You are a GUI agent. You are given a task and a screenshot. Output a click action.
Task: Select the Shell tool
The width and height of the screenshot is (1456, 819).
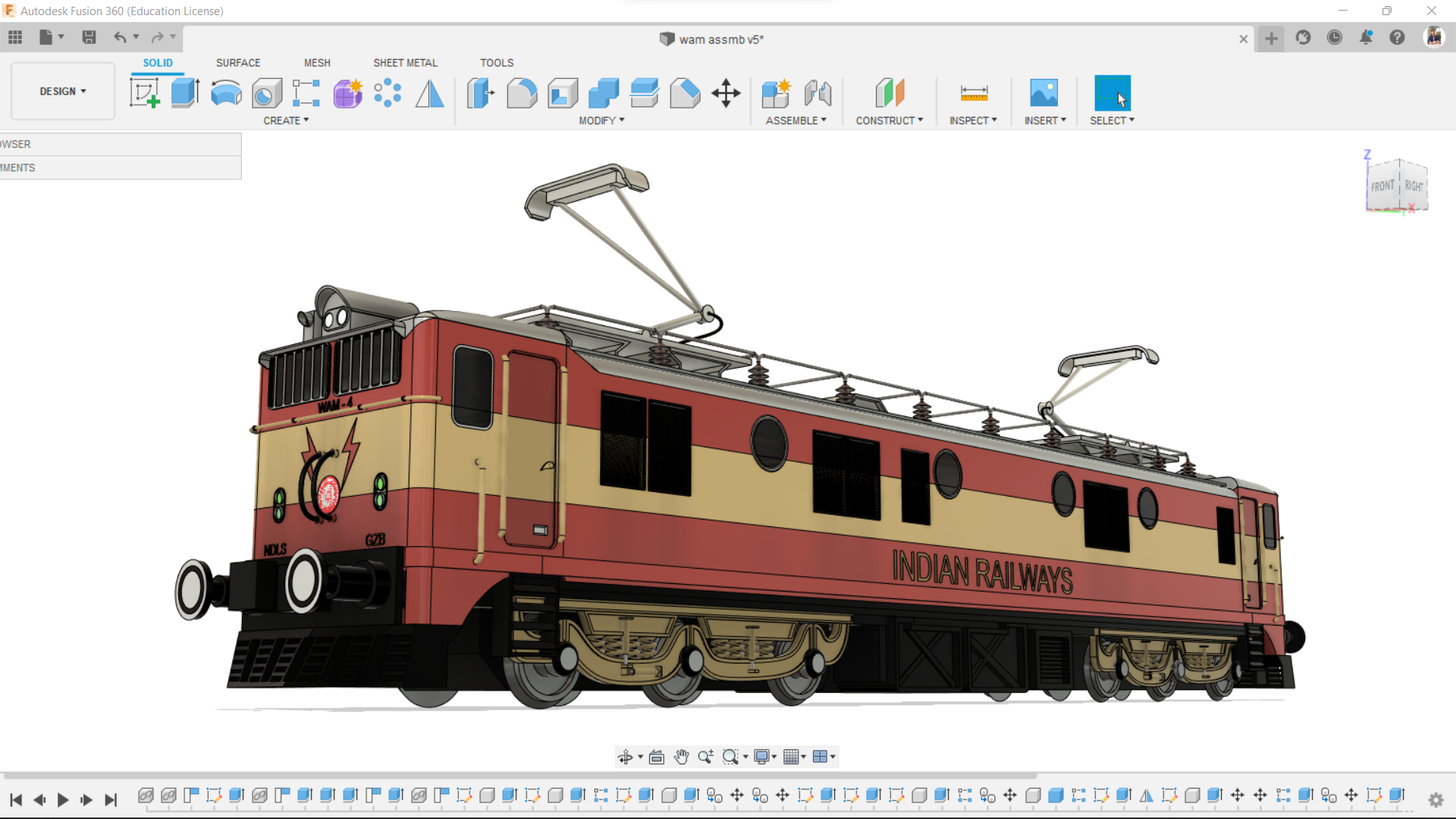pos(563,93)
